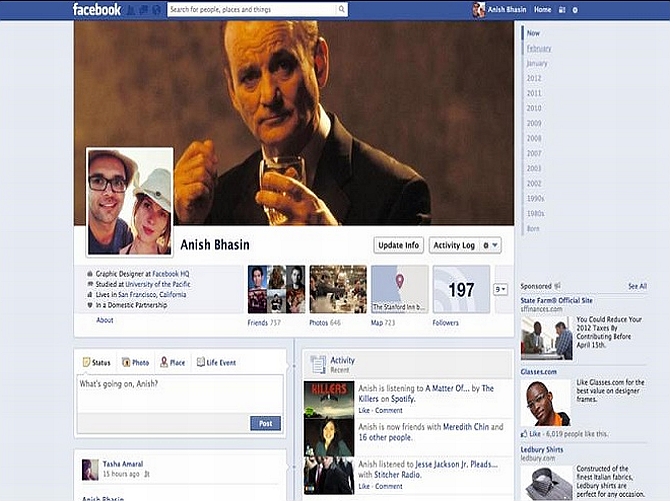Click Tasha Amaral's avatar thumbnail
This screenshot has width=670, height=501.
(x=90, y=470)
